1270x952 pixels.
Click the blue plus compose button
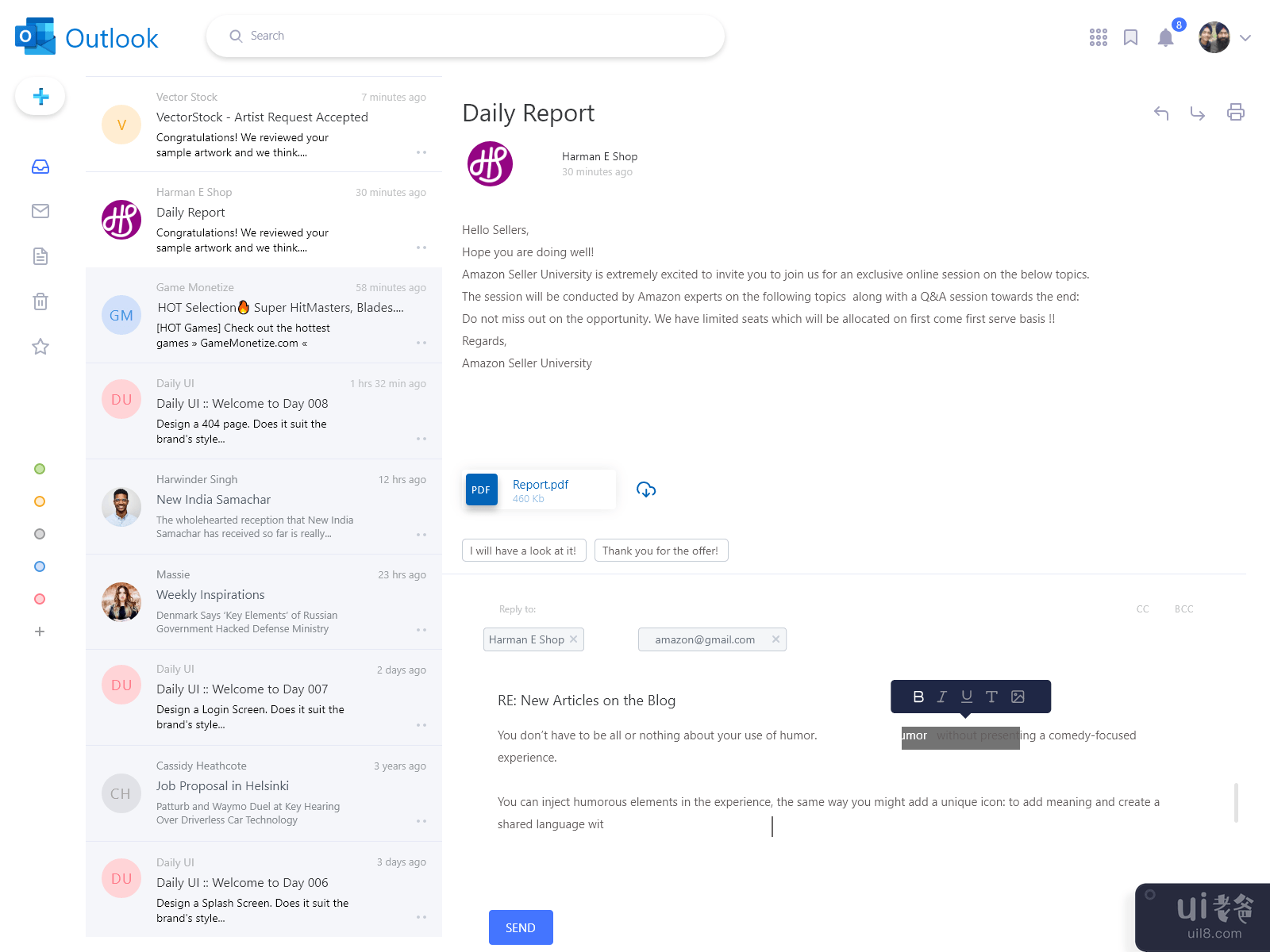(x=40, y=97)
